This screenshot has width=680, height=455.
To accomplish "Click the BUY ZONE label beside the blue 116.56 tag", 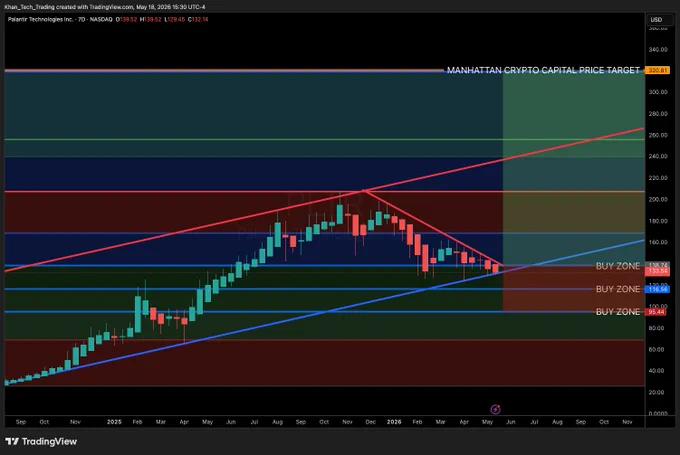I will [x=618, y=289].
